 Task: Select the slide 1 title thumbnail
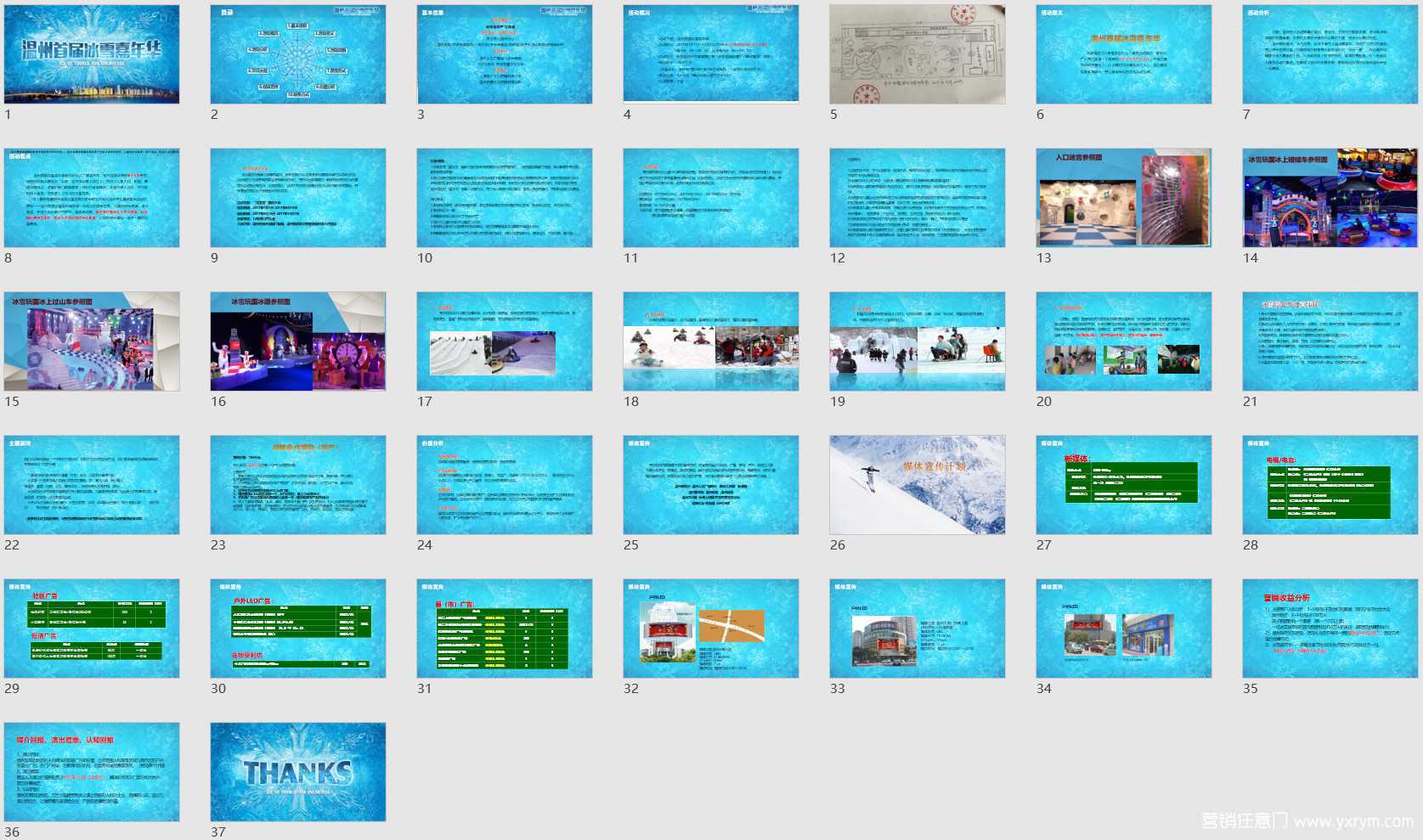click(92, 54)
